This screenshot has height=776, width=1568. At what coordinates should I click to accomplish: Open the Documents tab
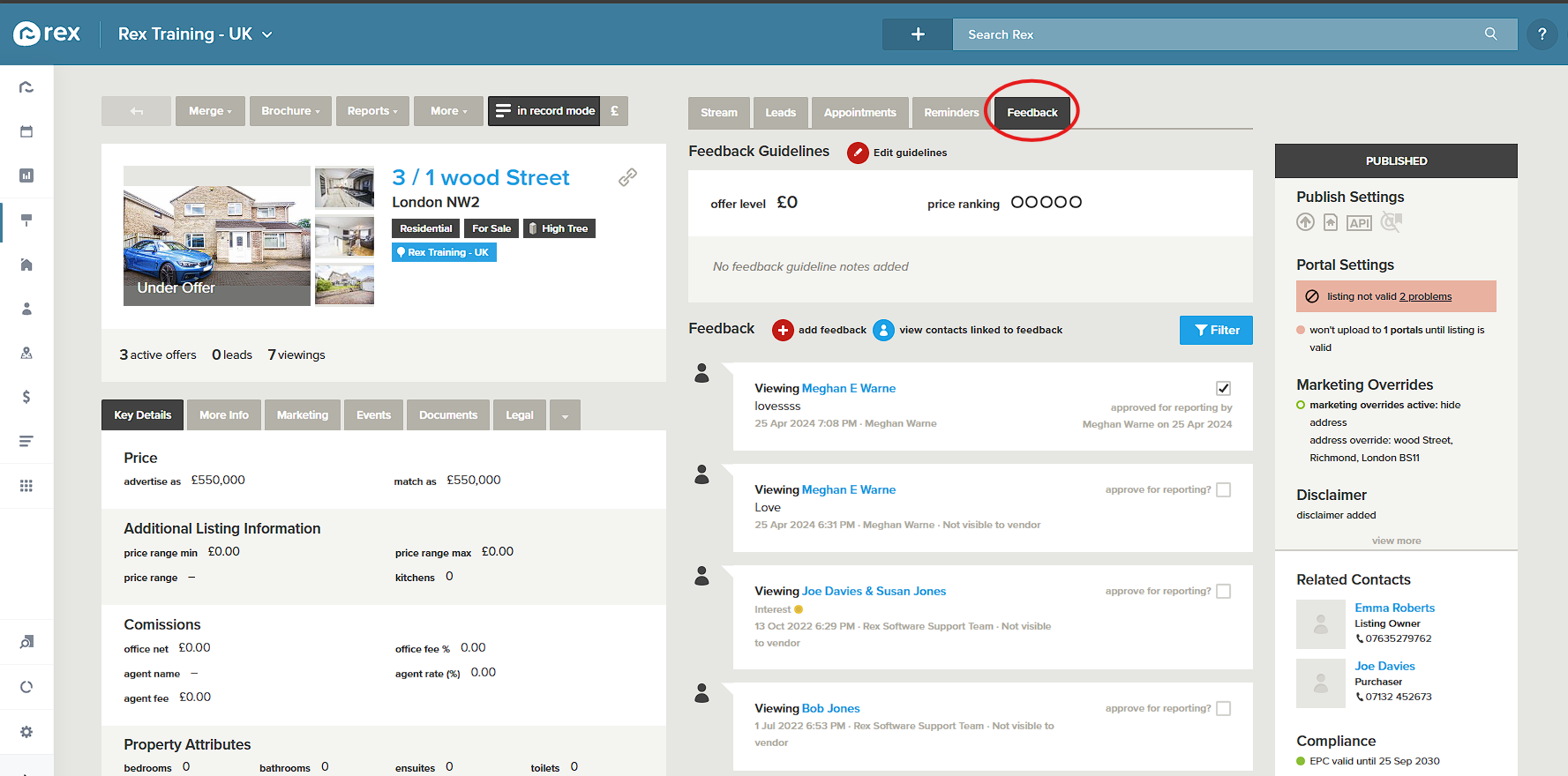(x=448, y=415)
